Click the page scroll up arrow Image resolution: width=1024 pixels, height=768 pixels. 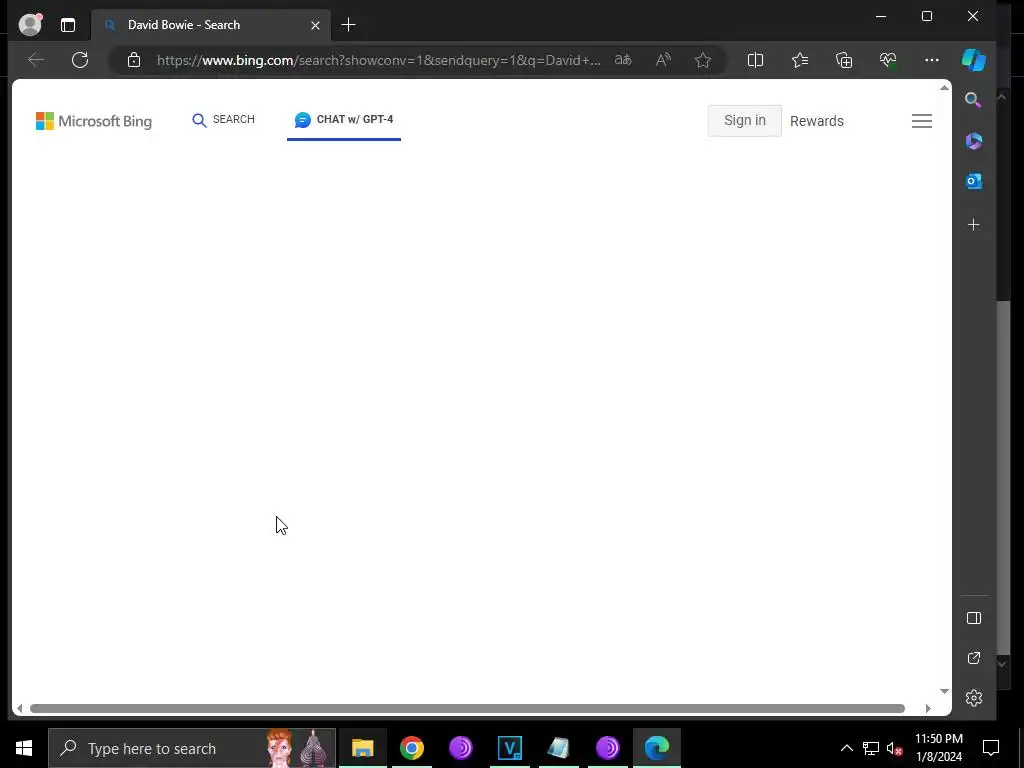(944, 88)
